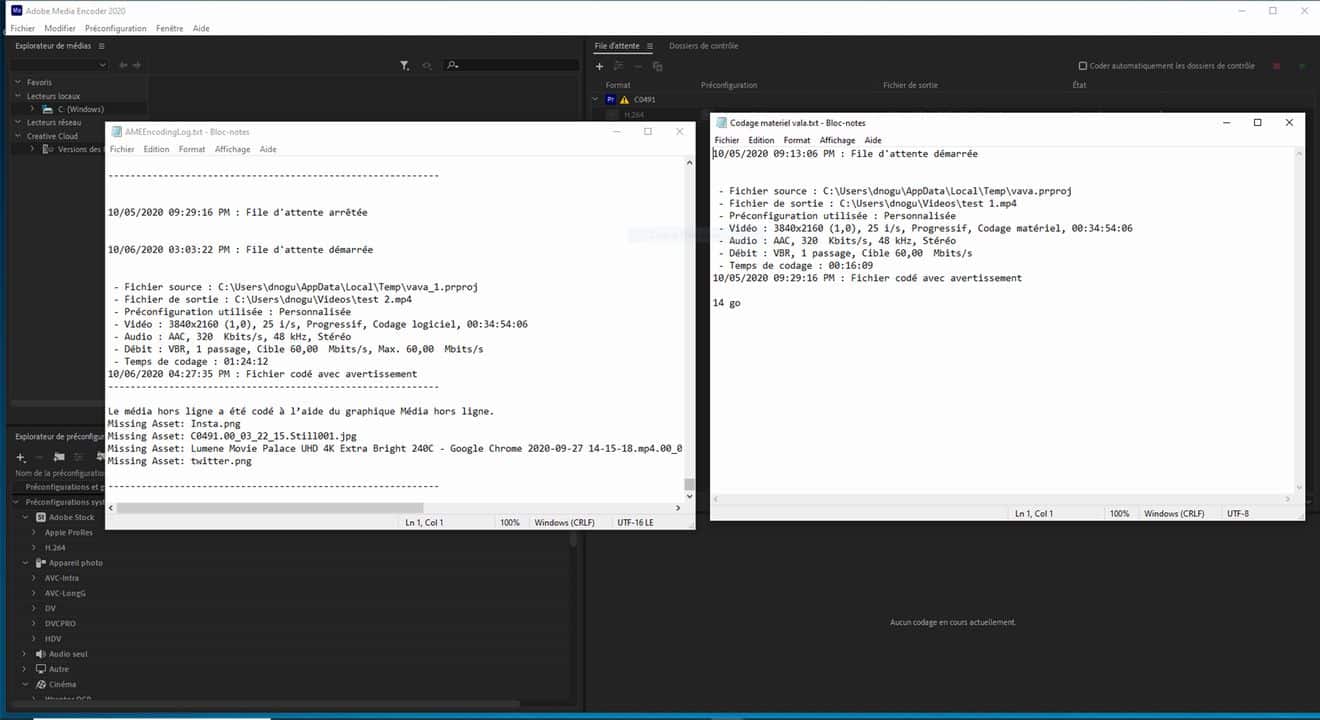Open Format menu in Codage materiel vala Notepad
This screenshot has height=720, width=1320.
(797, 140)
